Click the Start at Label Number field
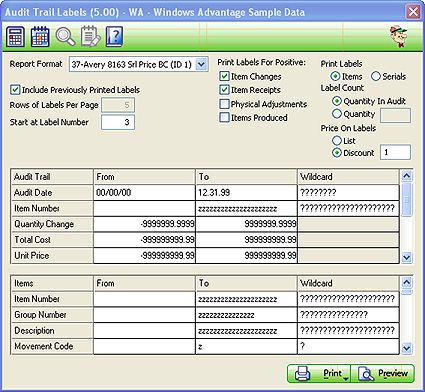This screenshot has width=425, height=392. coord(118,122)
